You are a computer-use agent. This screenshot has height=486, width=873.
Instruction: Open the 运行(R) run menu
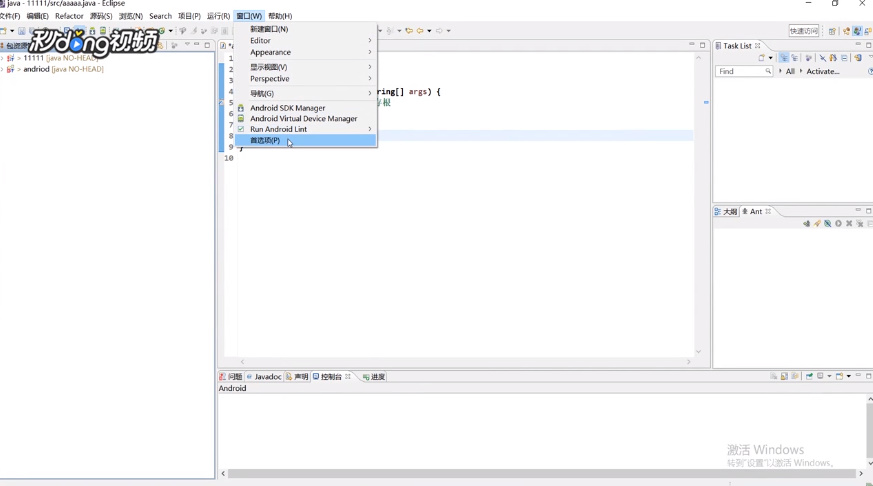click(218, 16)
